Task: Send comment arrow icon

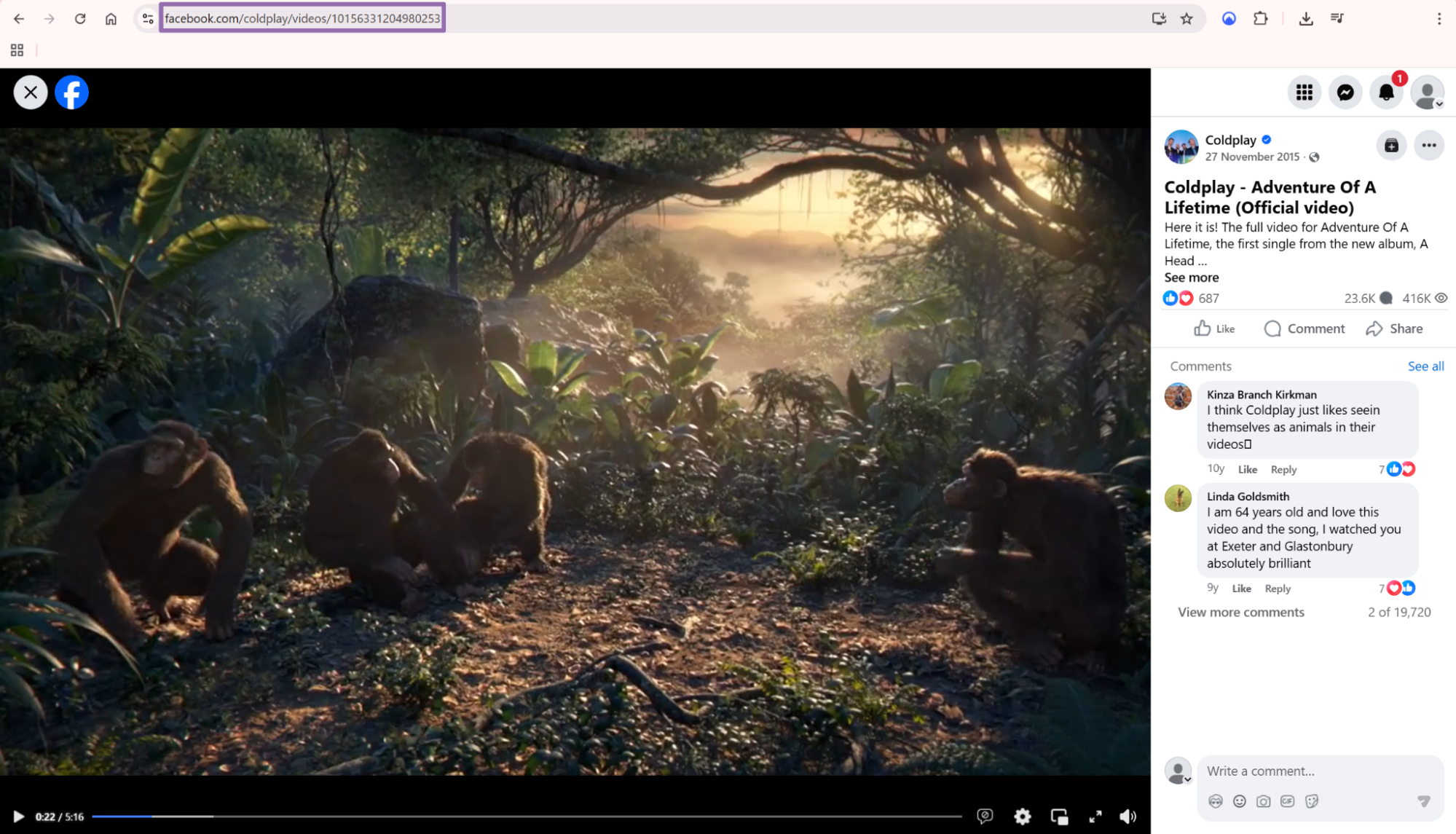Action: click(x=1423, y=801)
